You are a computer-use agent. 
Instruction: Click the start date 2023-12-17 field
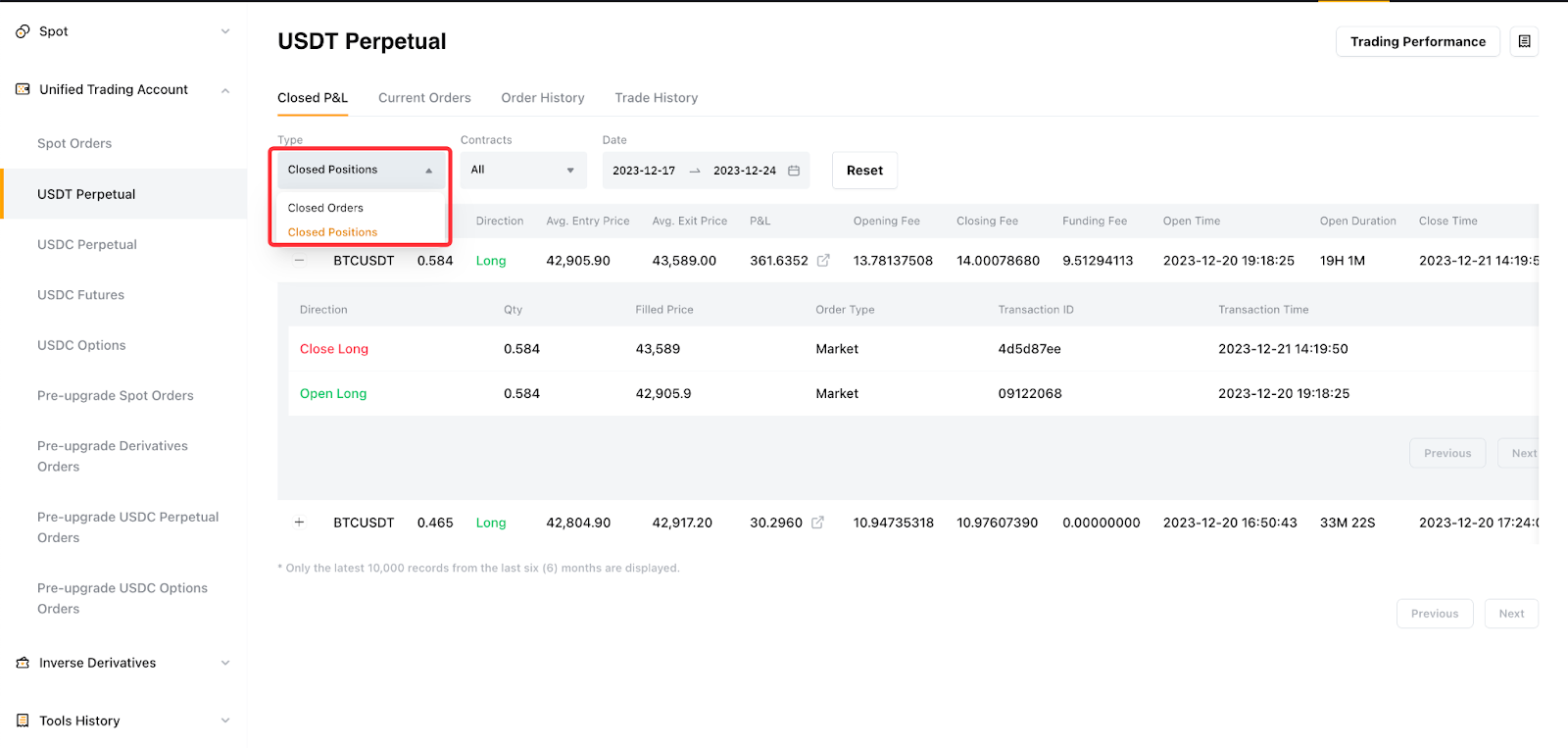(x=644, y=171)
